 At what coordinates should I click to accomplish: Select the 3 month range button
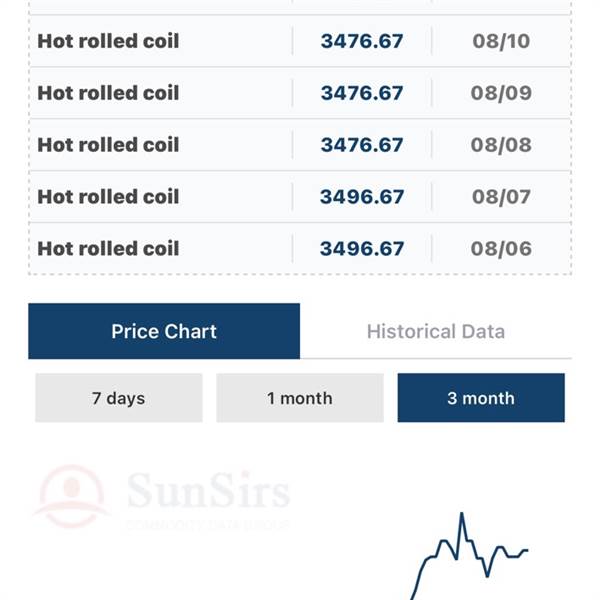tap(481, 398)
